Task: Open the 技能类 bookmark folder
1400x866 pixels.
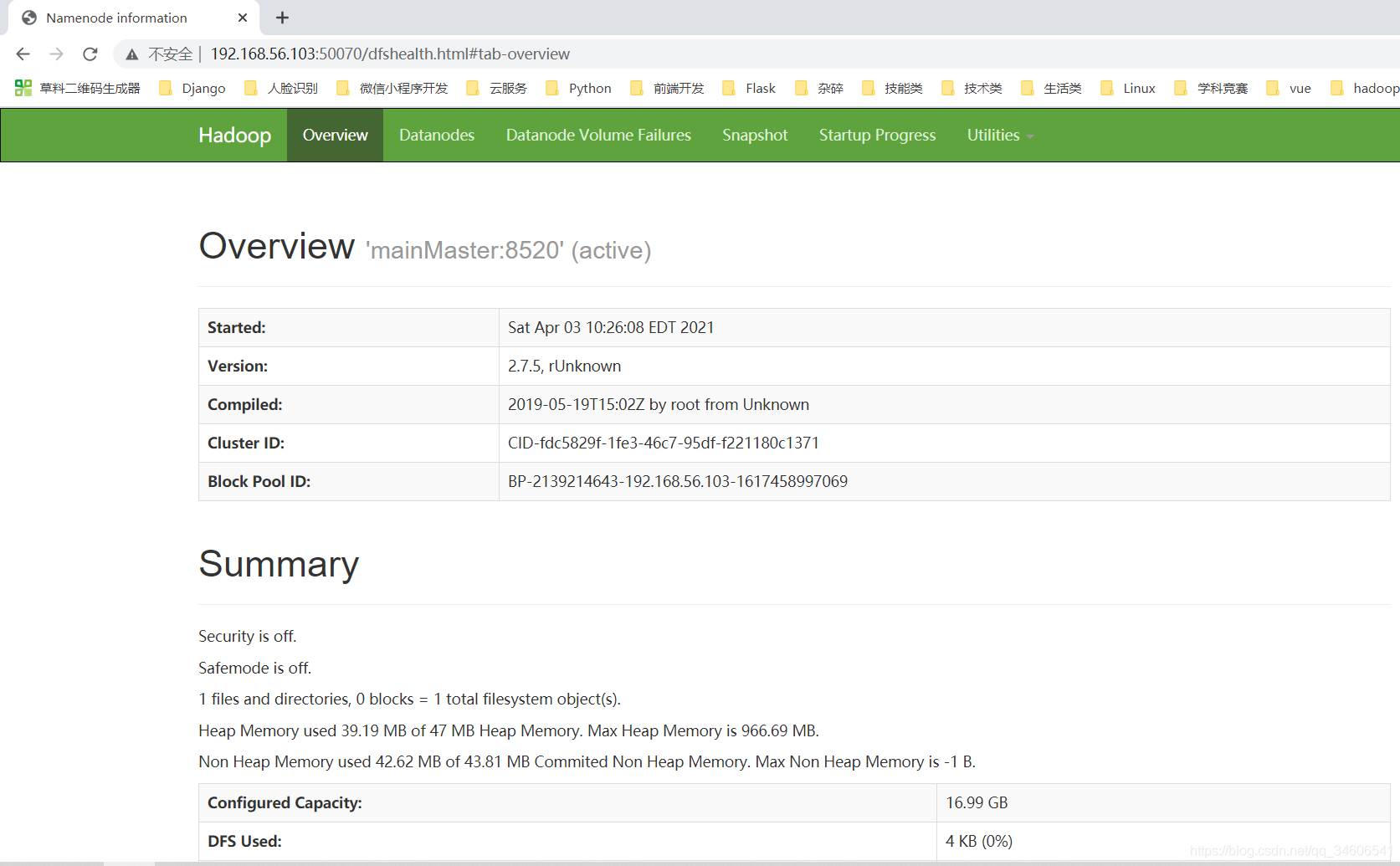Action: [892, 88]
